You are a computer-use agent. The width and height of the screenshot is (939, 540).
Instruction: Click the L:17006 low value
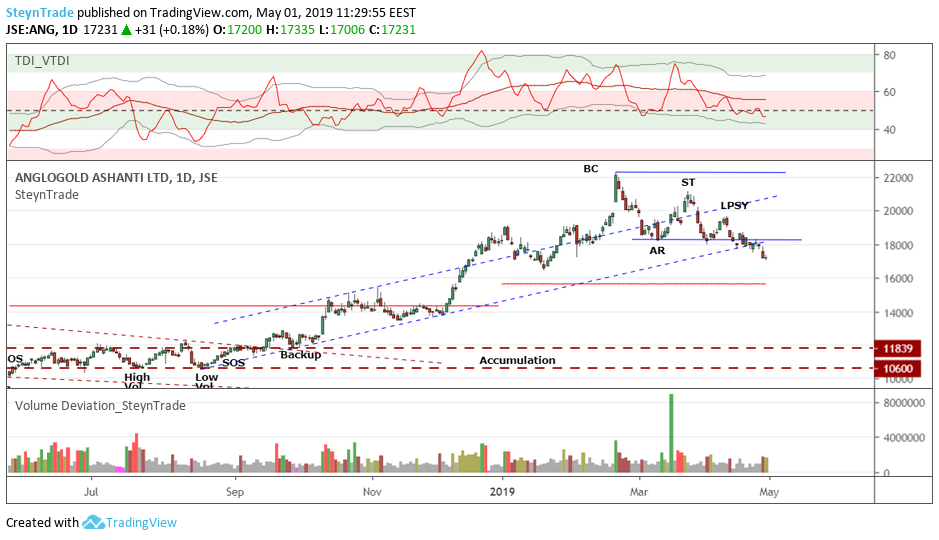coord(341,30)
